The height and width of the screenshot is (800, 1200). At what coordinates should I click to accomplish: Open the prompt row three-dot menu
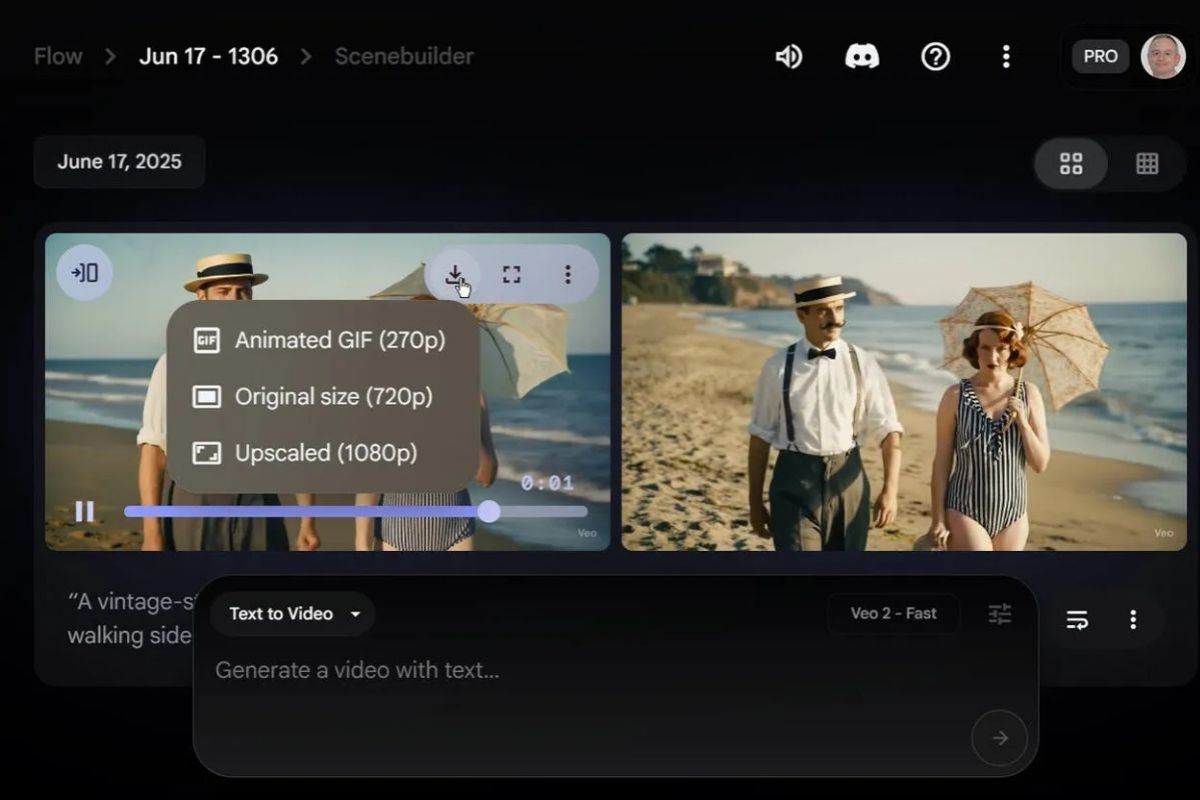coord(1132,620)
